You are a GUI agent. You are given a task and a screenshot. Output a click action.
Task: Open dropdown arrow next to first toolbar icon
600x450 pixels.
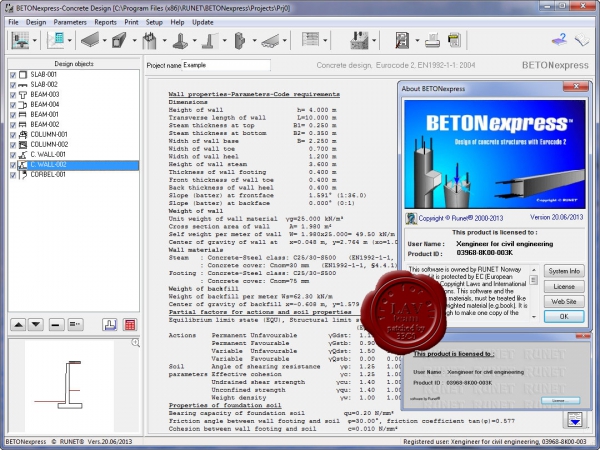(x=34, y=41)
